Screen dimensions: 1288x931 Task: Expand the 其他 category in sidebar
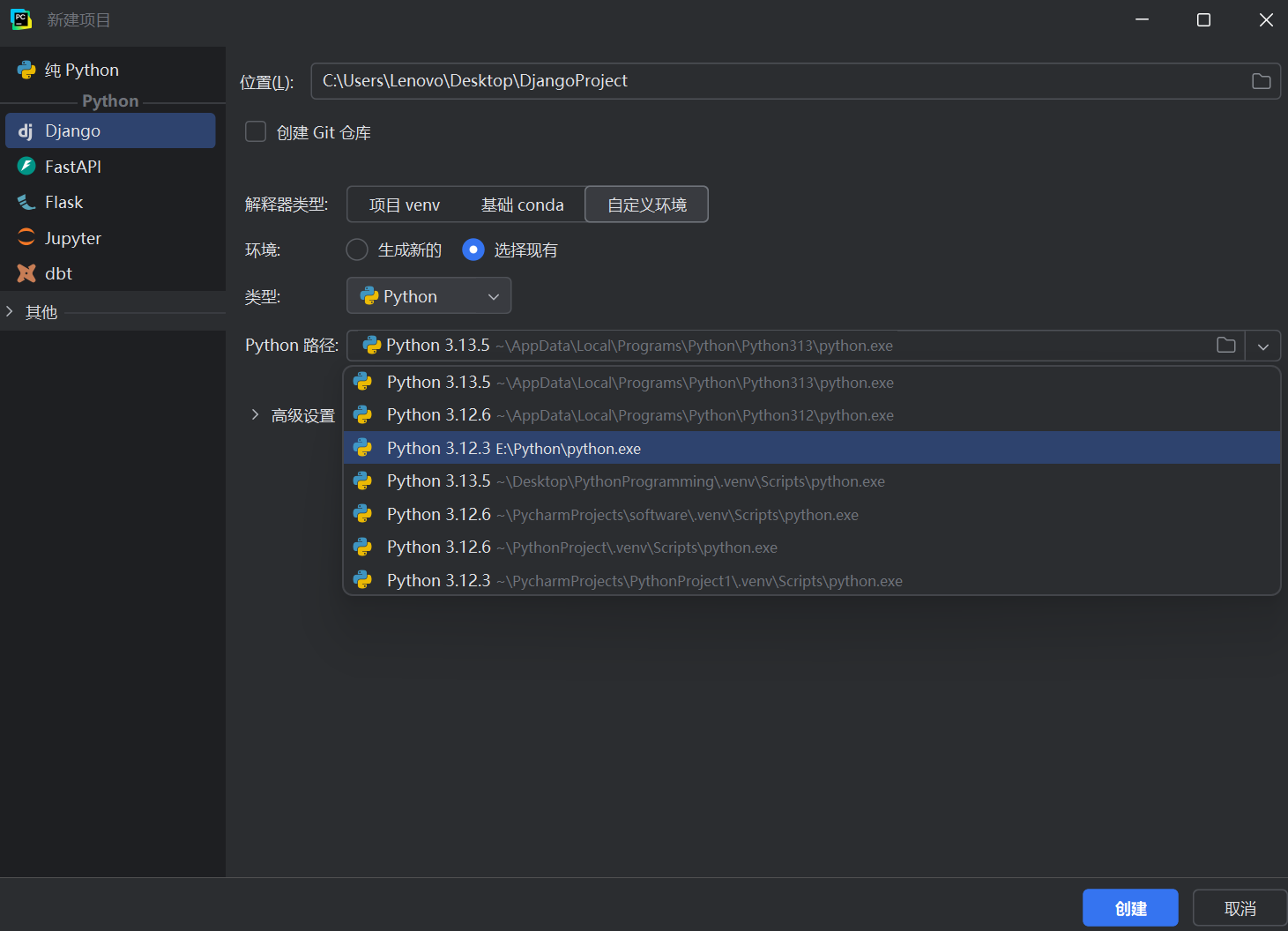[x=10, y=311]
